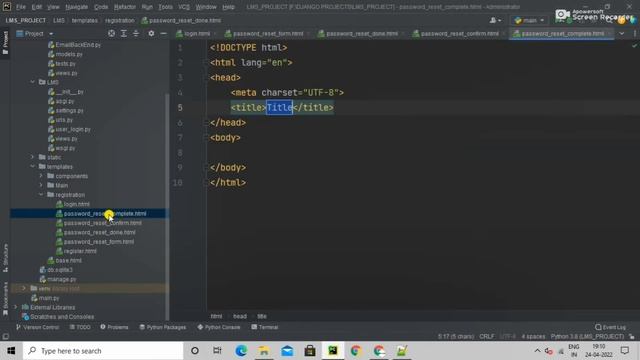Expand the static folder
This screenshot has height=360, width=640.
(x=33, y=157)
